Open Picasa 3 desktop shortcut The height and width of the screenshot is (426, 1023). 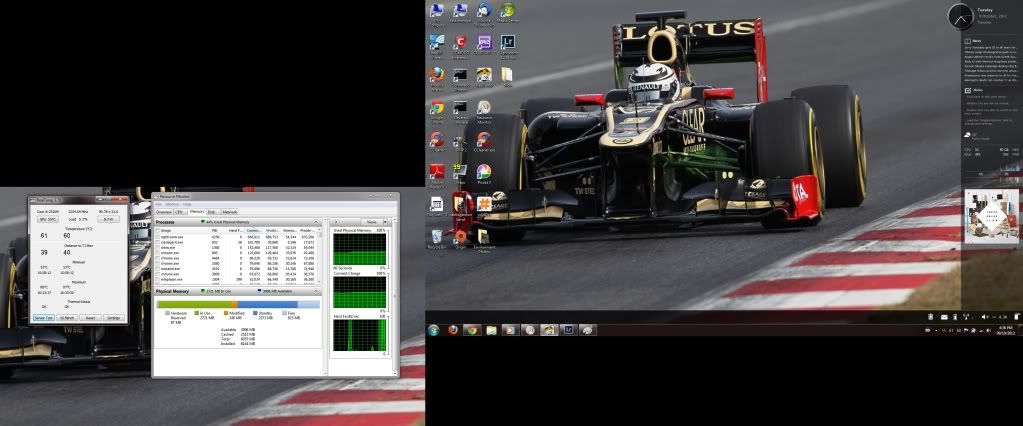(x=483, y=172)
